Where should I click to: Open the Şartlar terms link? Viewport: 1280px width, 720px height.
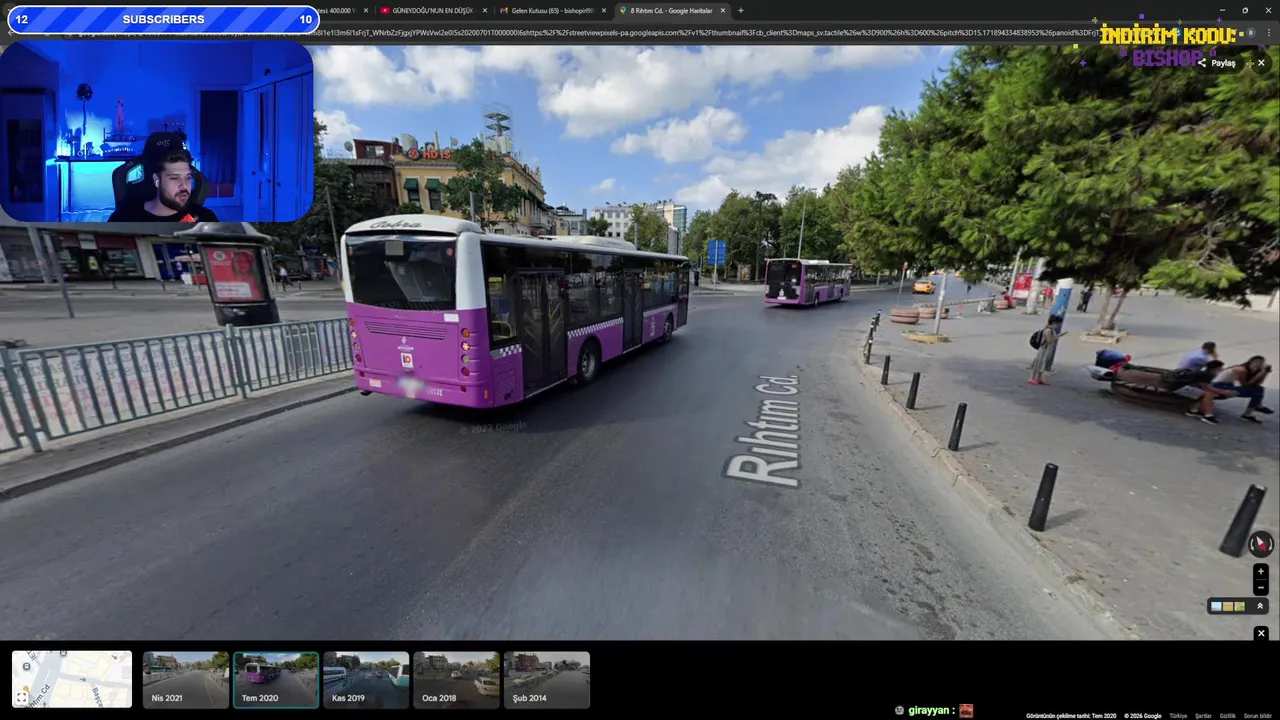point(1203,716)
